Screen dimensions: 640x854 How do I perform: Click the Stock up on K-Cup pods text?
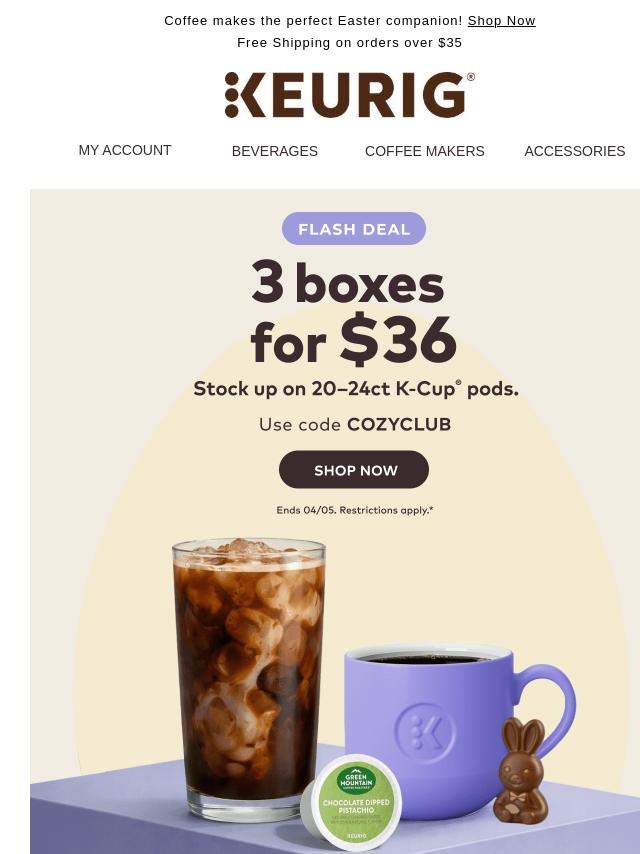pos(356,389)
